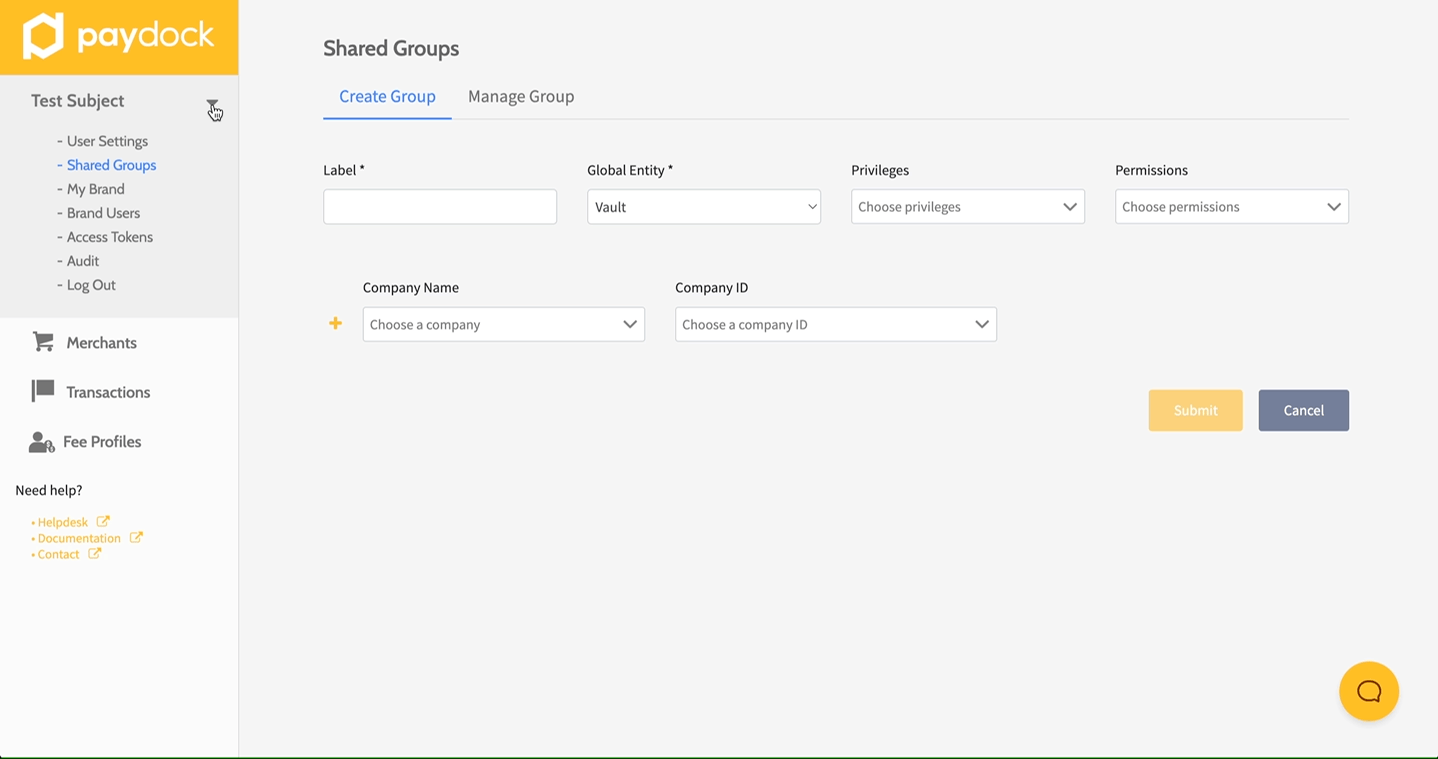1438x759 pixels.
Task: Focus the Label text input field
Action: (x=439, y=207)
